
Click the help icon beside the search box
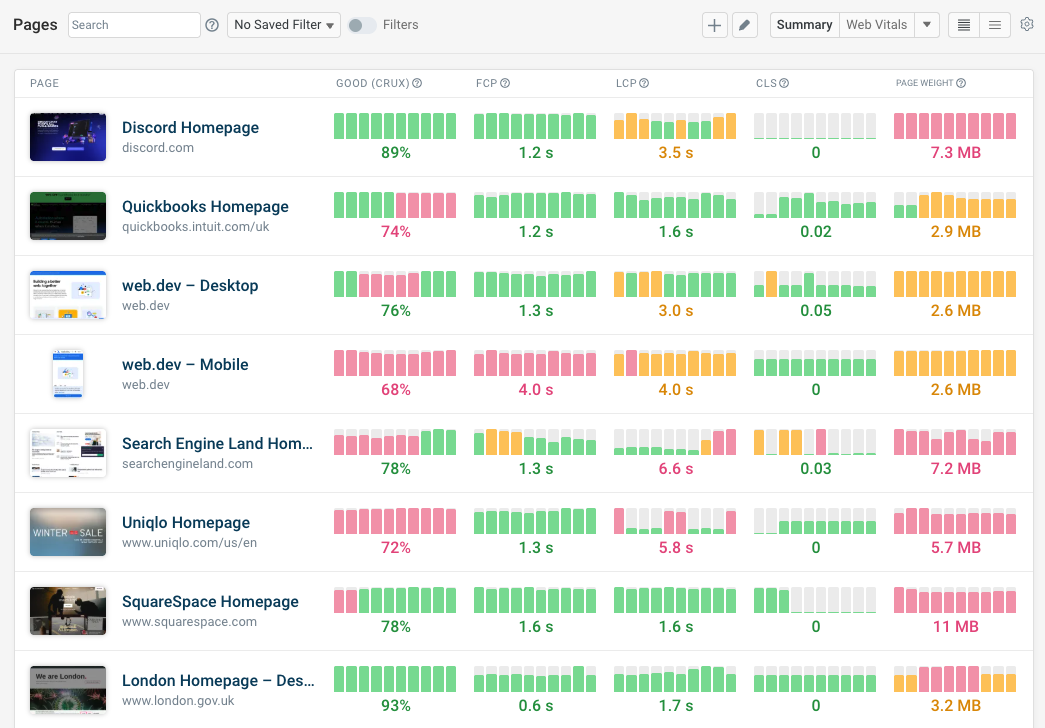211,24
